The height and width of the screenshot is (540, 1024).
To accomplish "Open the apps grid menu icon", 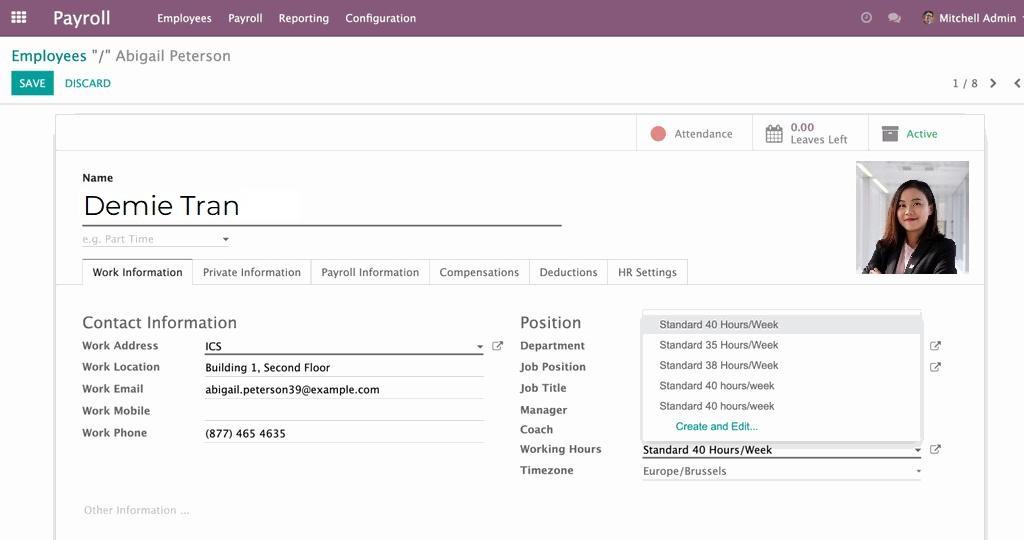I will [x=19, y=18].
